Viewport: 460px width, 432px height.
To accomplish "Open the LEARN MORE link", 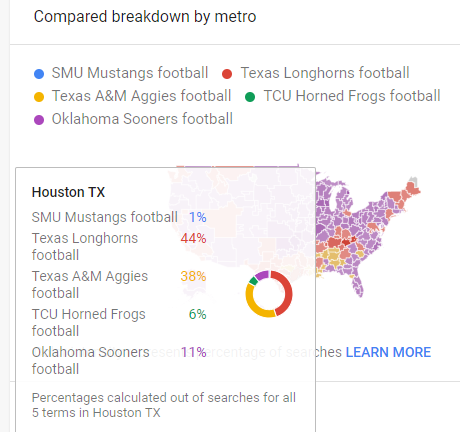I will [388, 352].
